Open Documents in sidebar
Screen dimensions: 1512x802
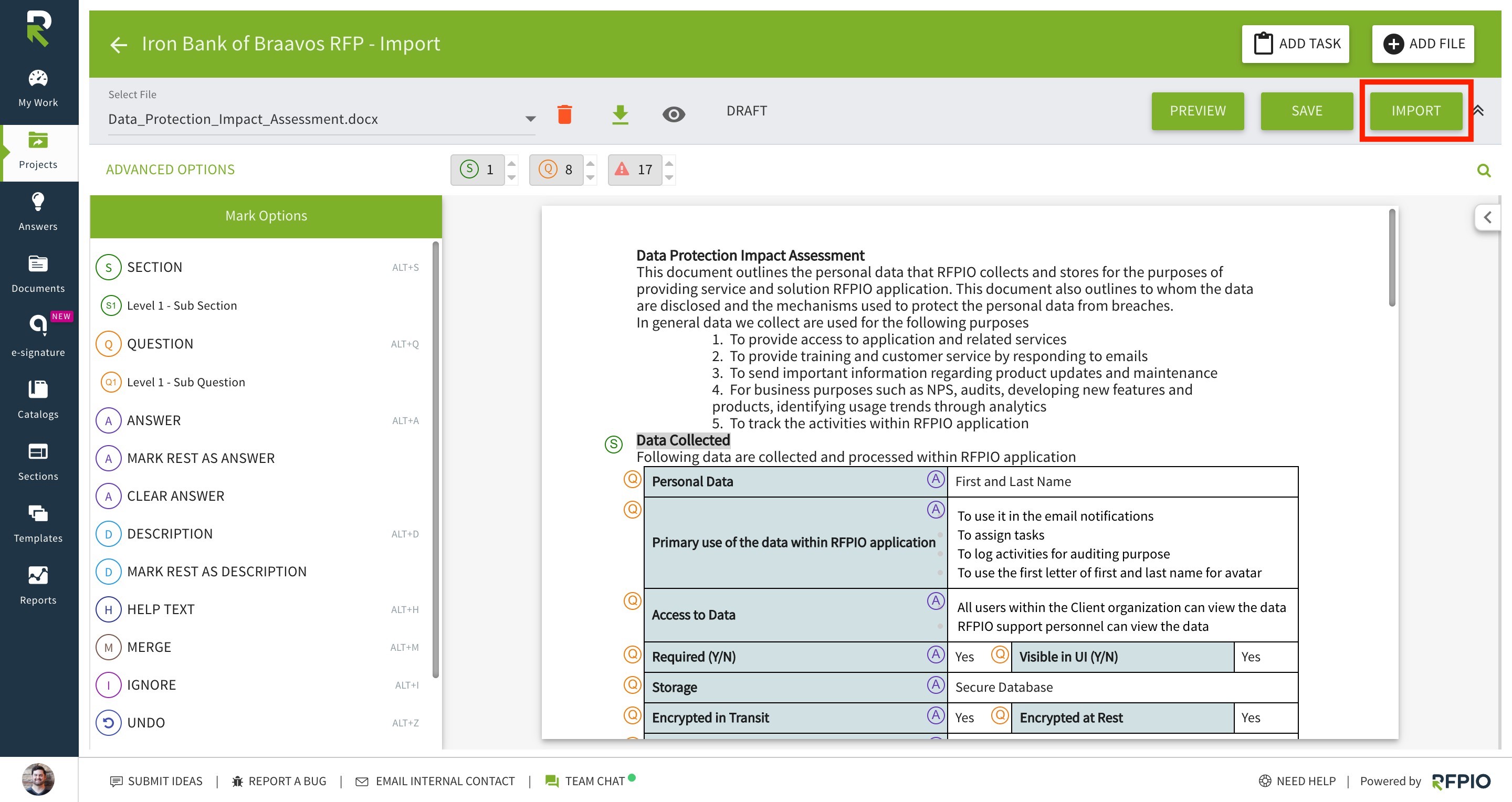pyautogui.click(x=38, y=274)
